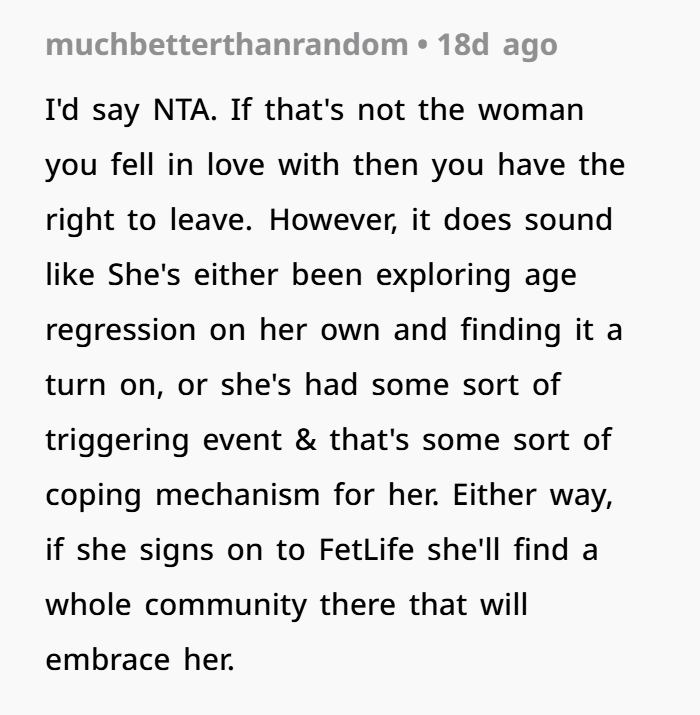
Task: Click the word embrace on the last line
Action: [108, 659]
